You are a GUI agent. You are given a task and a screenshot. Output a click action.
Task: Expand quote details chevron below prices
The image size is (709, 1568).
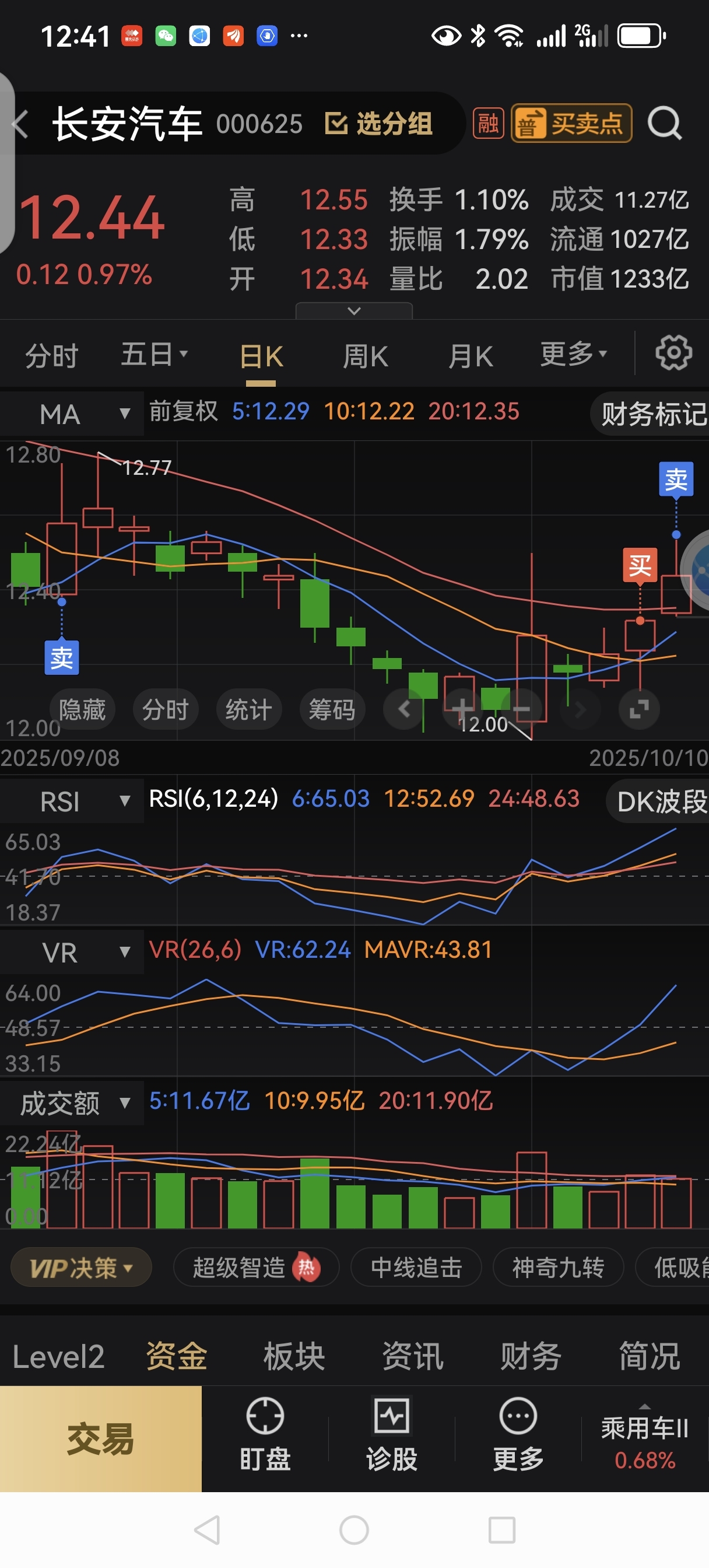point(353,310)
